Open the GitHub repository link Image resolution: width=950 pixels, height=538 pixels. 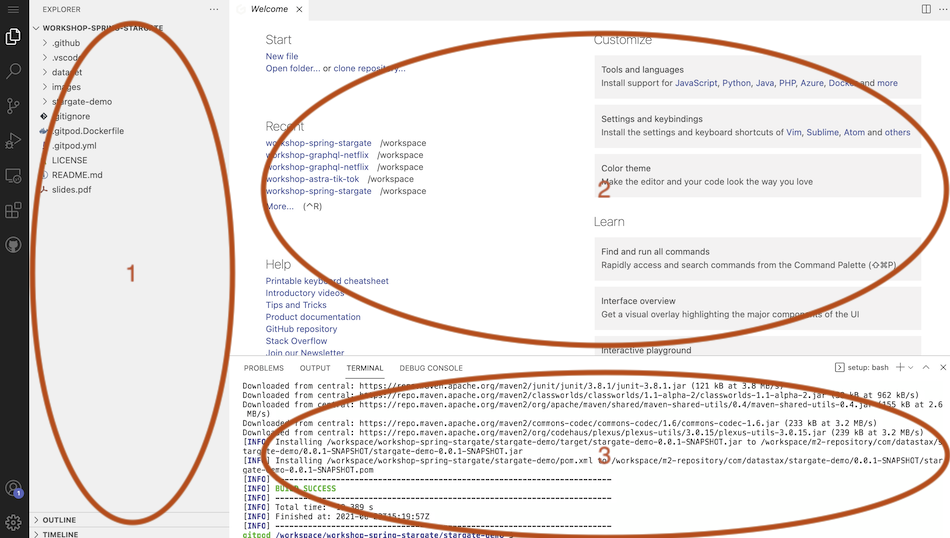[301, 329]
